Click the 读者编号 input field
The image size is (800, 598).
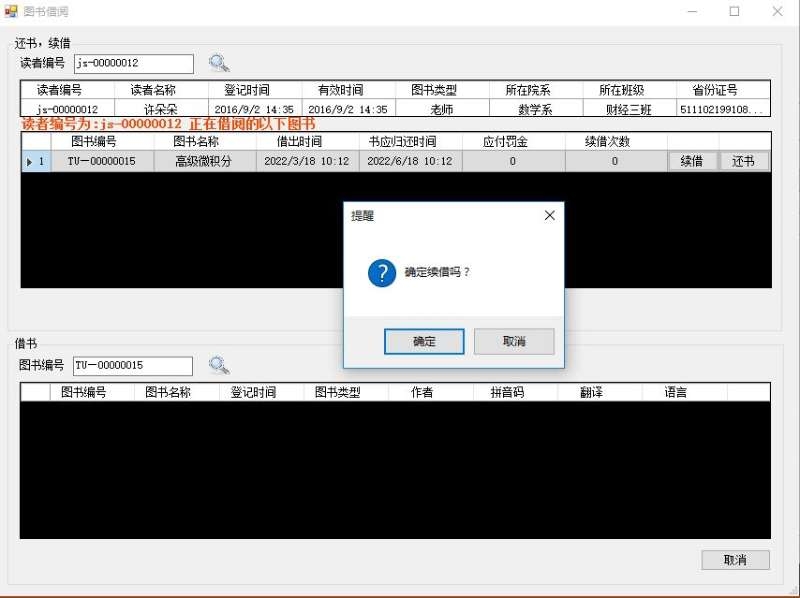point(134,64)
